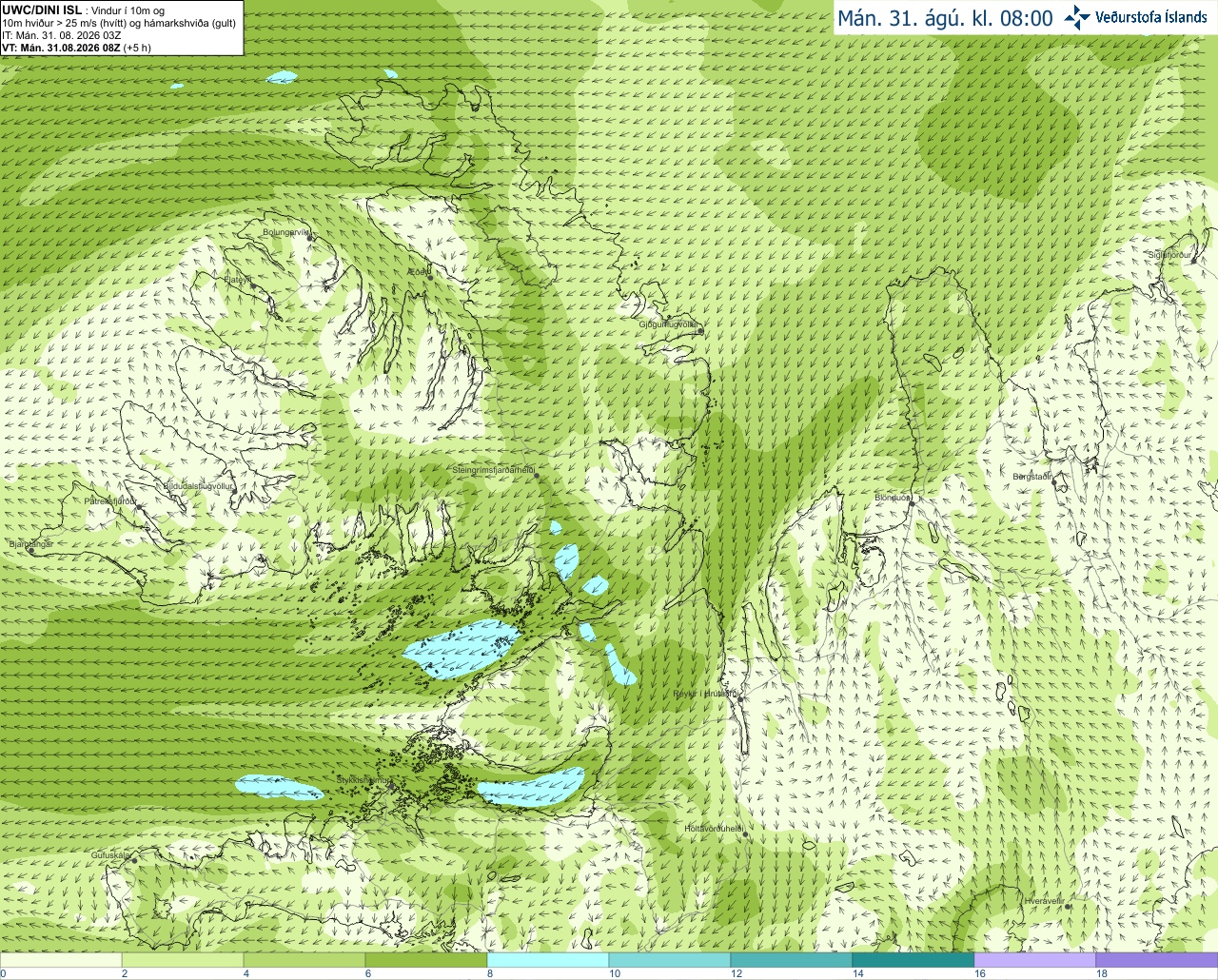
Task: Pick the dark green 6–8 legend swatch
Action: pyautogui.click(x=426, y=960)
